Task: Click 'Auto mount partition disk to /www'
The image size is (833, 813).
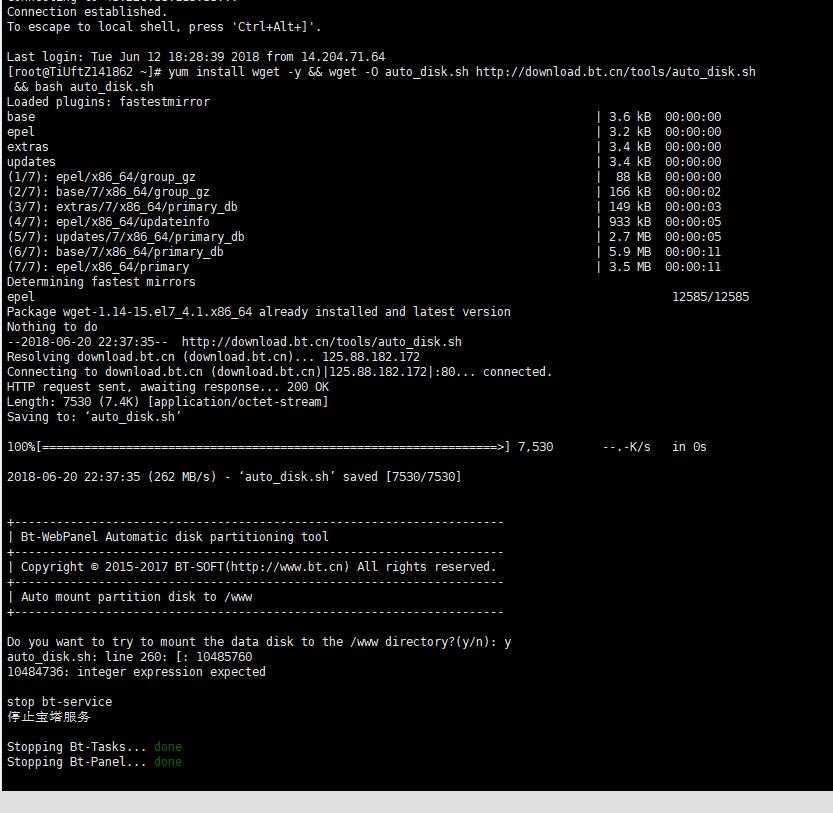Action: 137,597
